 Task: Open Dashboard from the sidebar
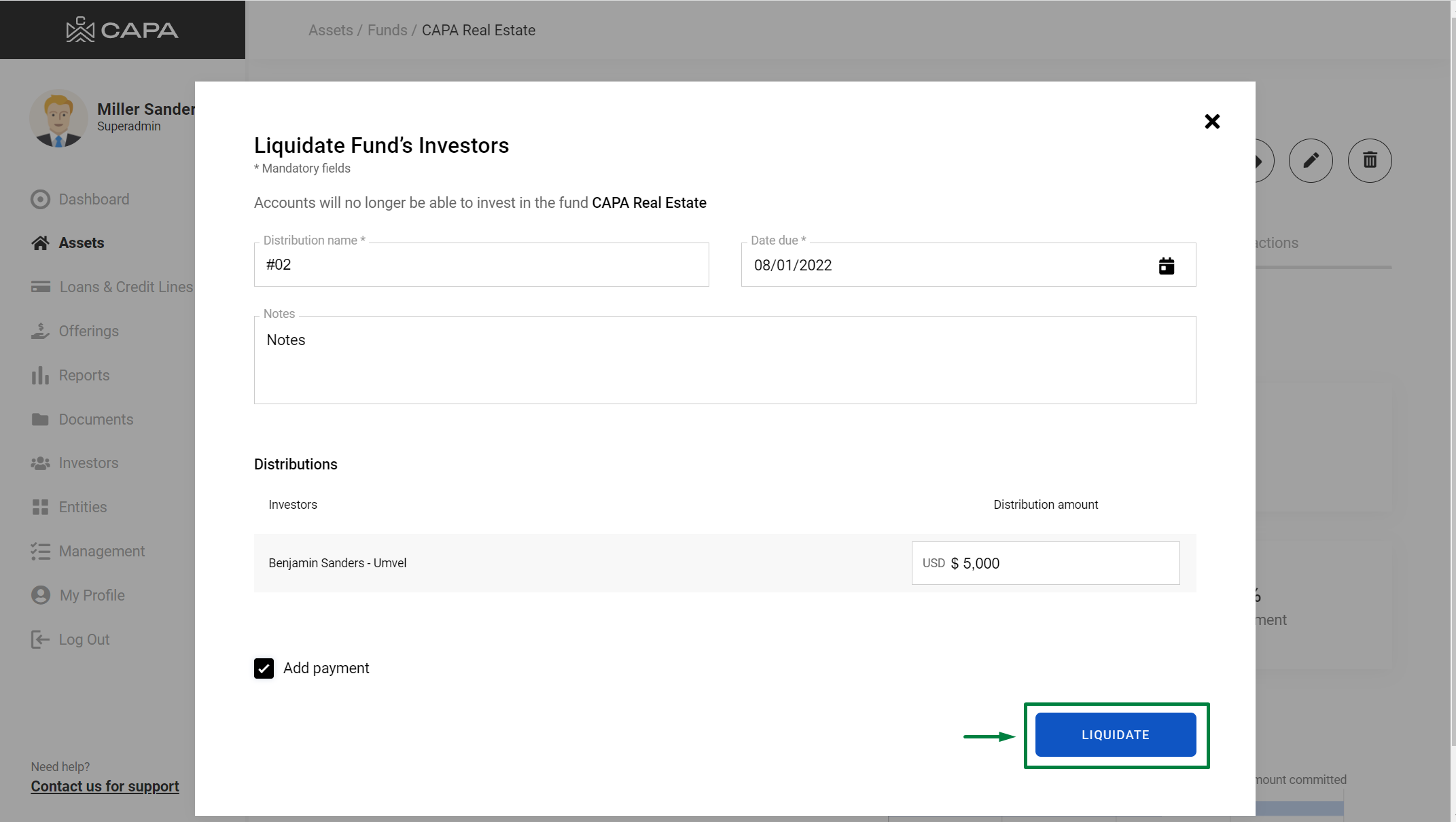[93, 199]
